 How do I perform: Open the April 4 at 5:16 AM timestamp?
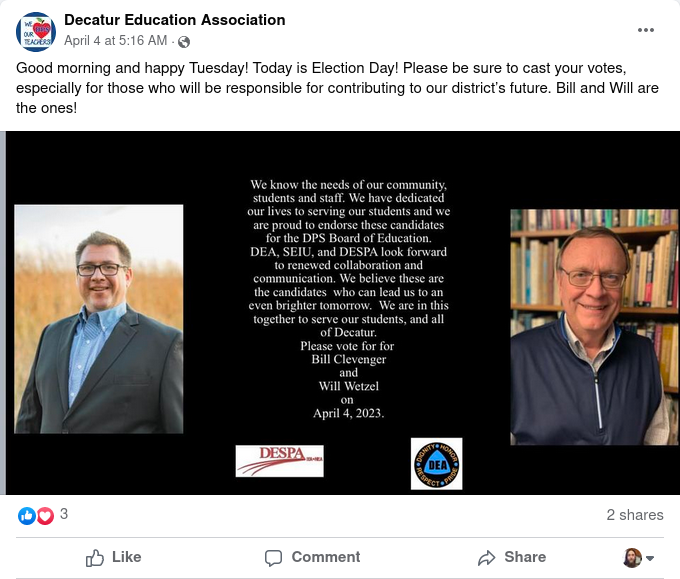(115, 41)
